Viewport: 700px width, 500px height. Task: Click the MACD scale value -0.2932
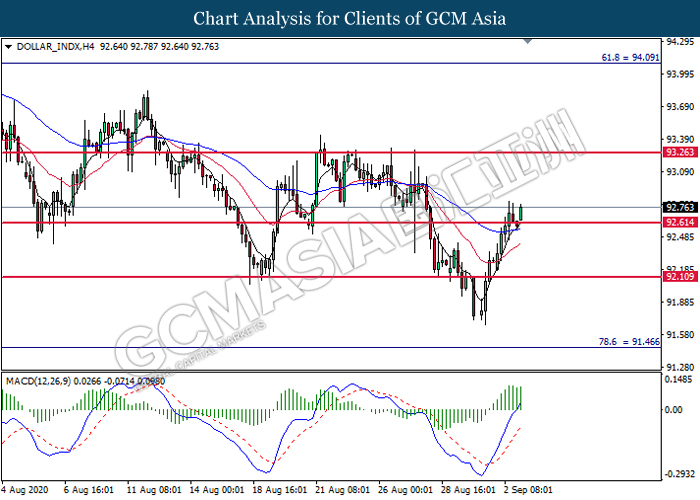[x=679, y=474]
